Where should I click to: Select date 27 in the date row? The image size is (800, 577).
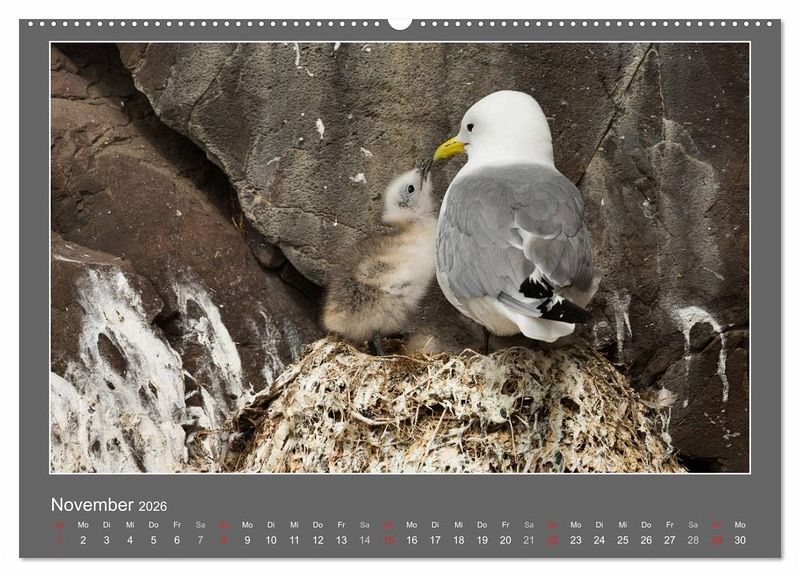[x=670, y=540]
